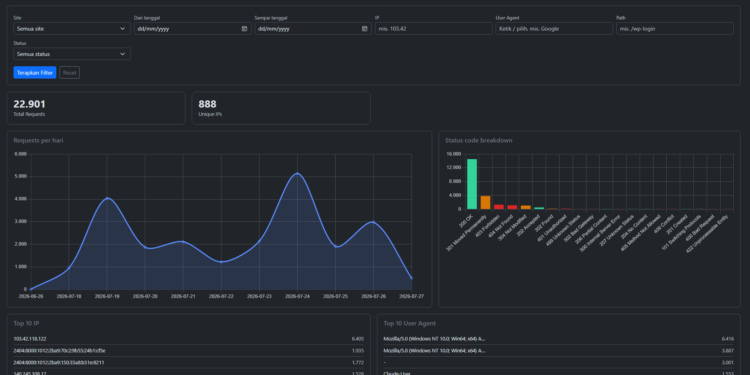Click the 404 Not Found red bar
Screen dimensions: 750x375
(x=512, y=207)
